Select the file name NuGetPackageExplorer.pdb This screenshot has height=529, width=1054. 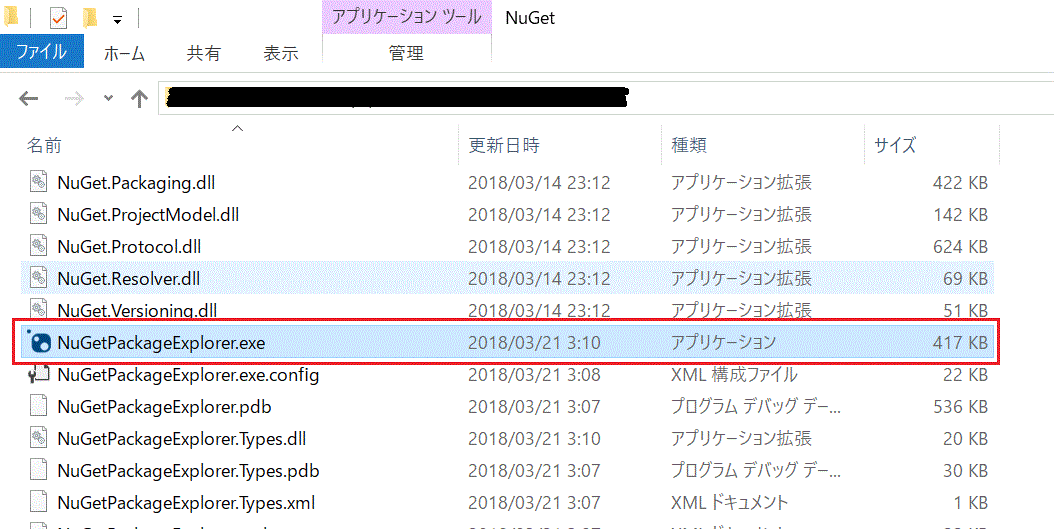tap(165, 407)
